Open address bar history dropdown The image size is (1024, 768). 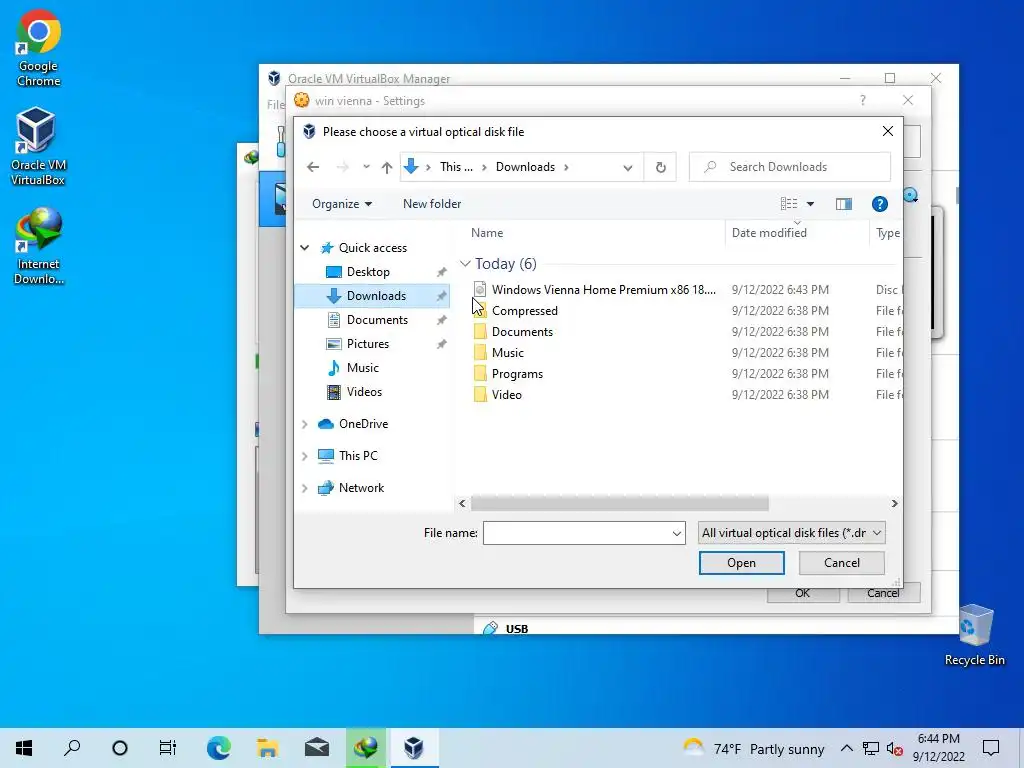[628, 167]
